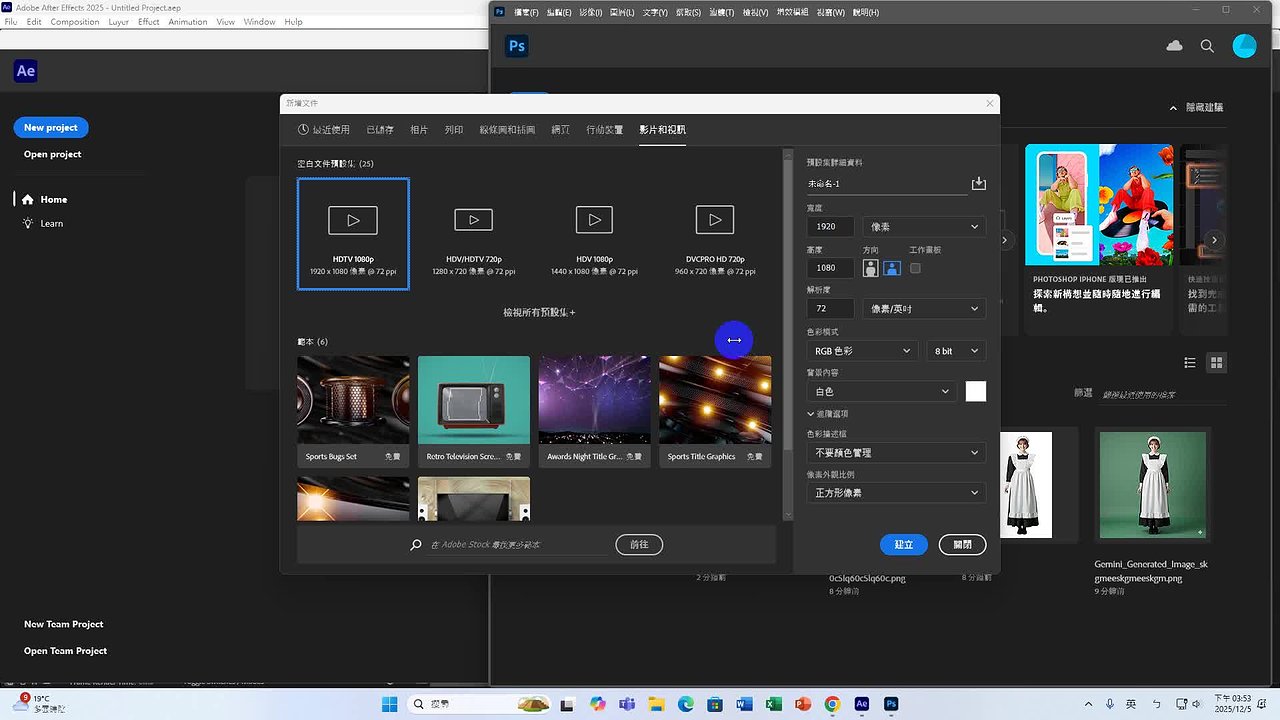This screenshot has width=1280, height=720.
Task: Click the After Effects icon on the taskbar
Action: coord(861,703)
